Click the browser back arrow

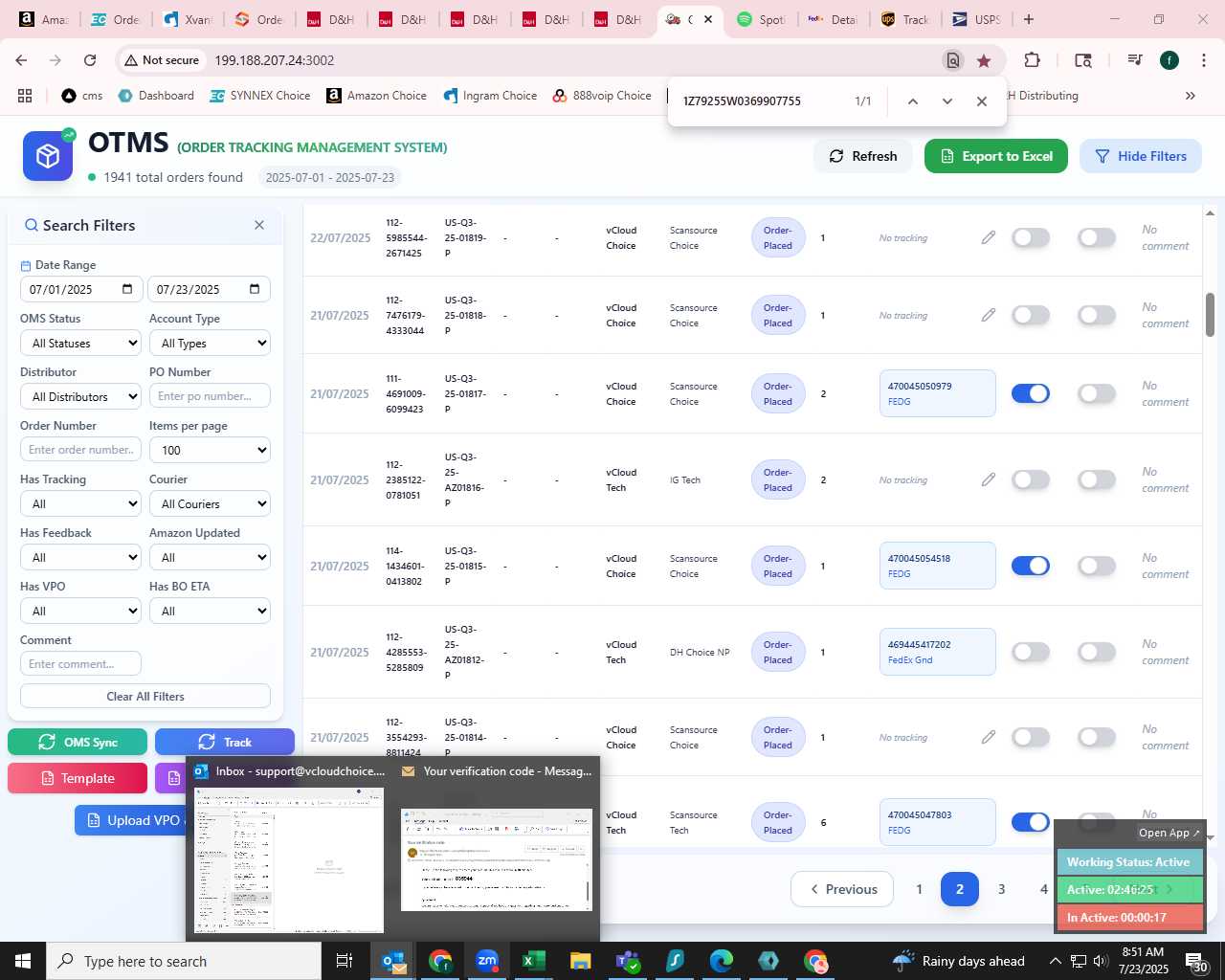[x=21, y=60]
